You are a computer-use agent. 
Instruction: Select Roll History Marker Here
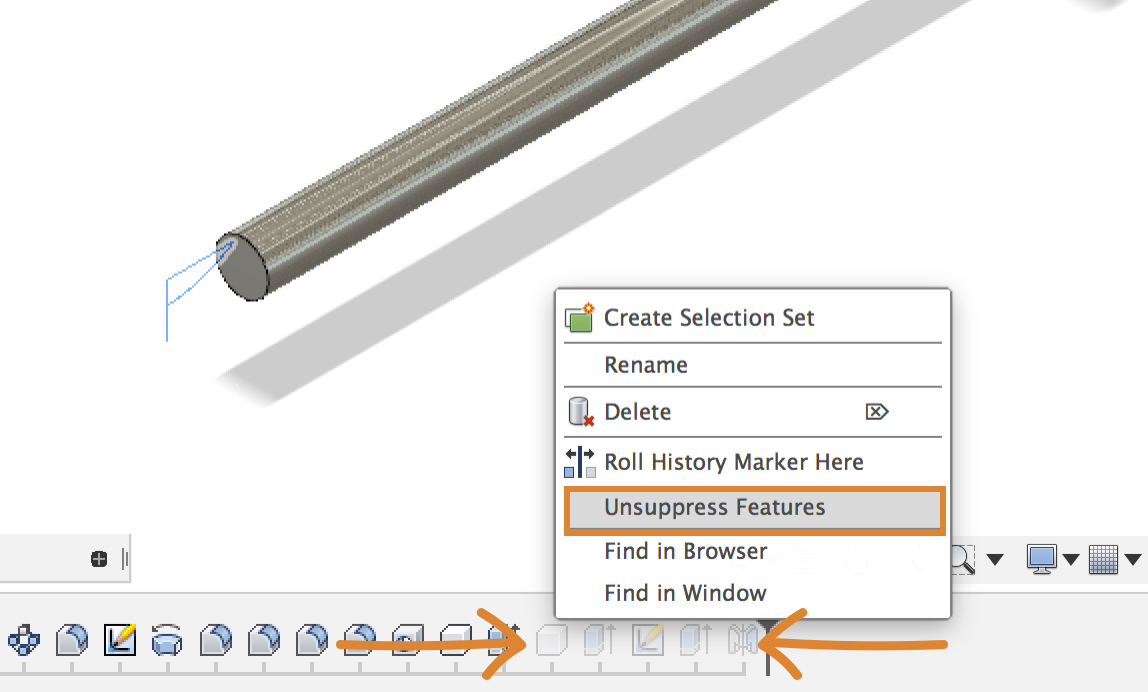[x=754, y=462]
